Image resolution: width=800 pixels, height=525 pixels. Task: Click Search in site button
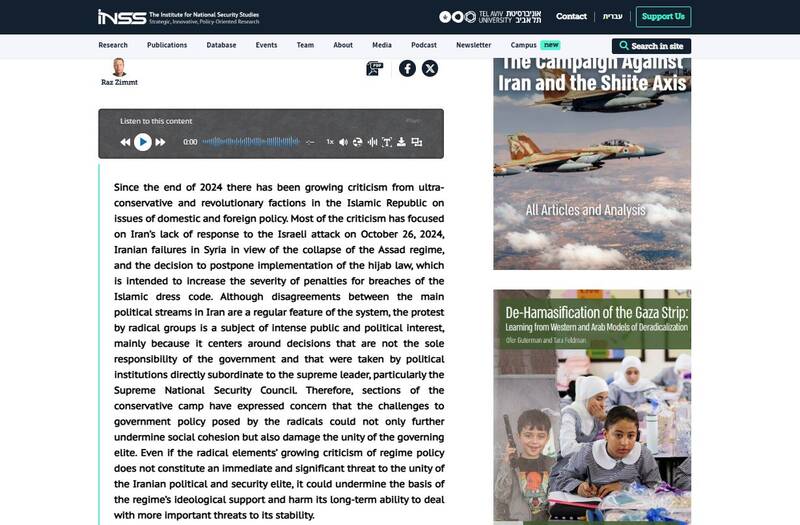652,46
